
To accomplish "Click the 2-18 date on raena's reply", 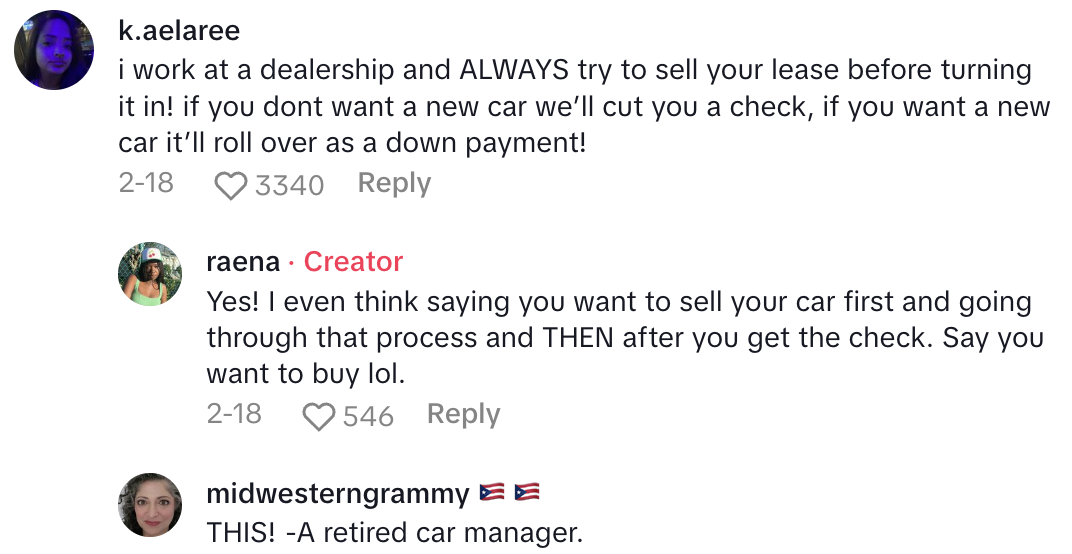I will point(234,415).
